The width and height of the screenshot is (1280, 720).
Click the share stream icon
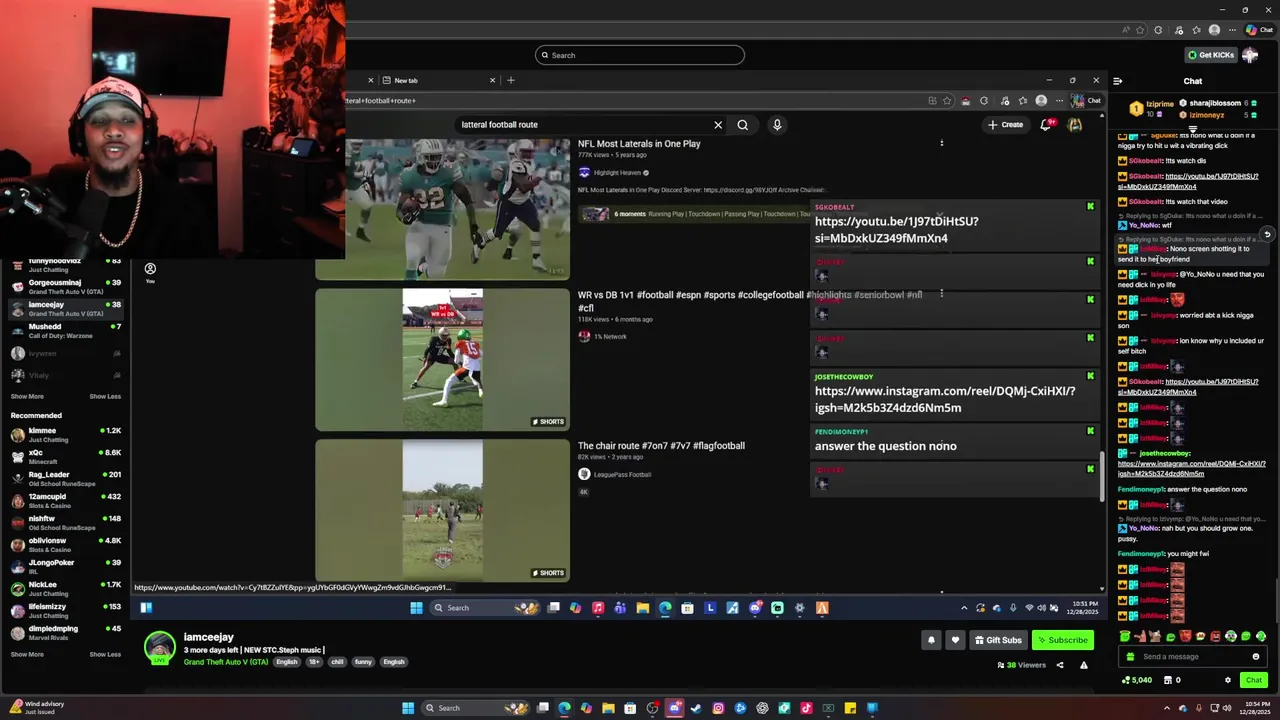tap(1060, 665)
